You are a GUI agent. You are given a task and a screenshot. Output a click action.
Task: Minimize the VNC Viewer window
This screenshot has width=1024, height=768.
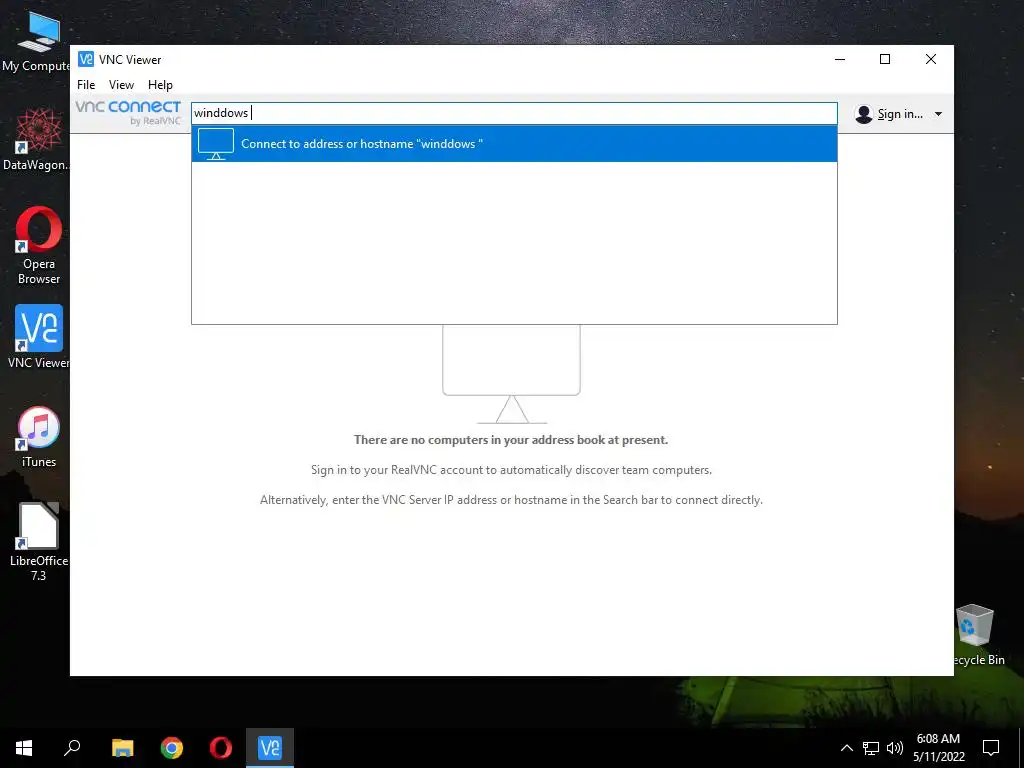click(840, 59)
